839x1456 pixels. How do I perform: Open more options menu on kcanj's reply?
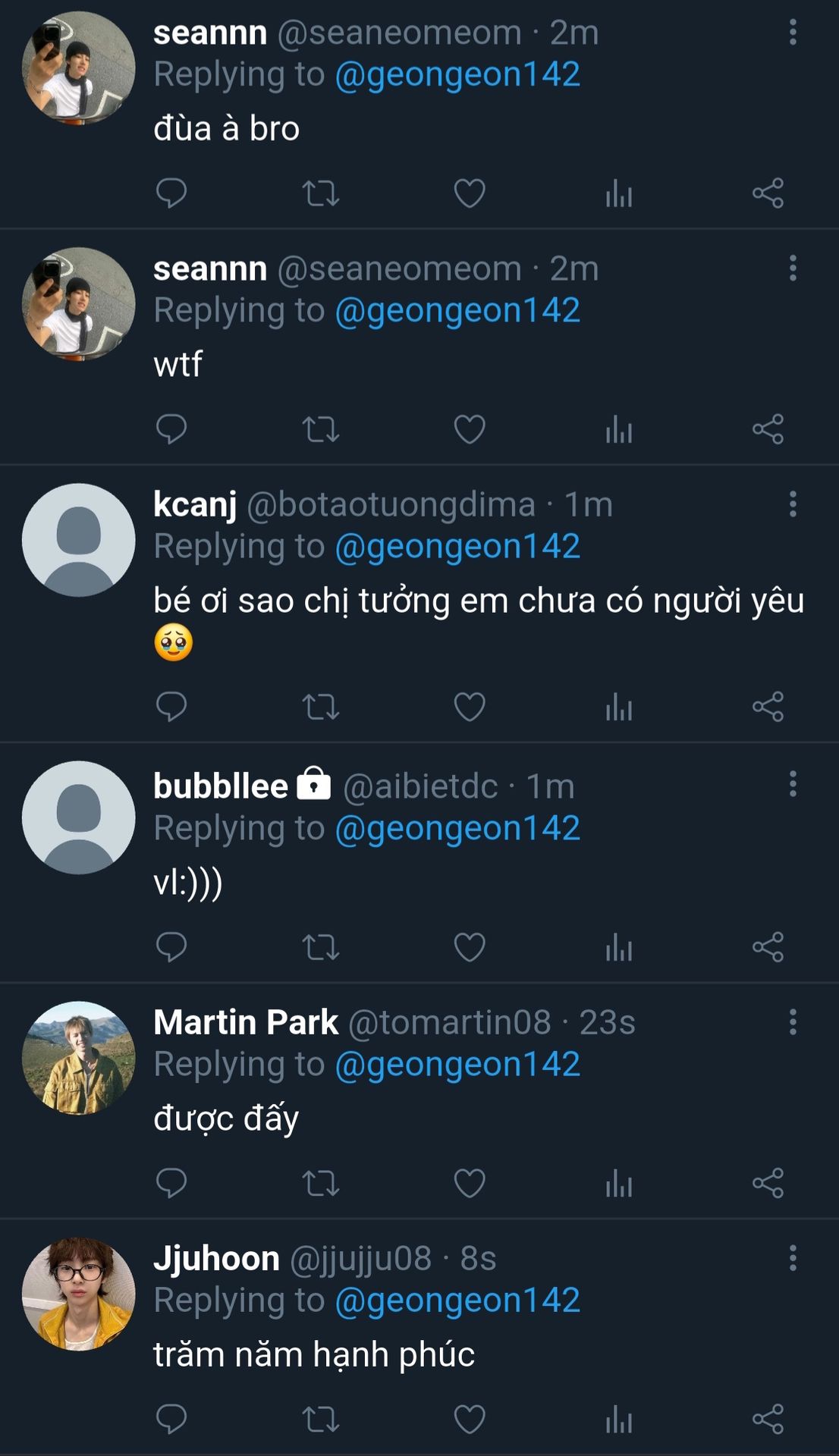793,504
